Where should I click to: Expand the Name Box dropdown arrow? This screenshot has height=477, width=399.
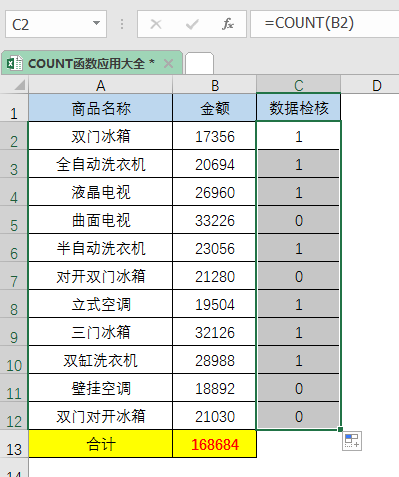96,23
